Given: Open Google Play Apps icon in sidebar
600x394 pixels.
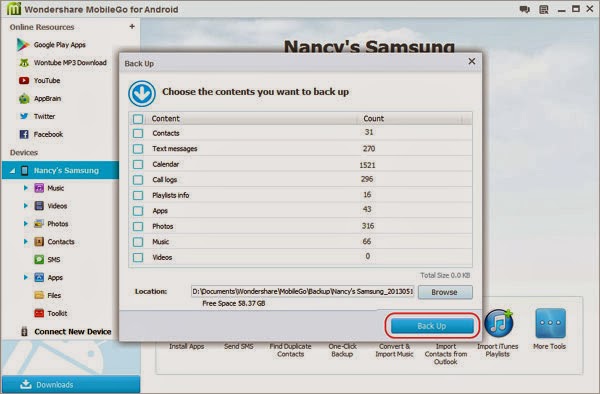Looking at the screenshot, I should (23, 45).
